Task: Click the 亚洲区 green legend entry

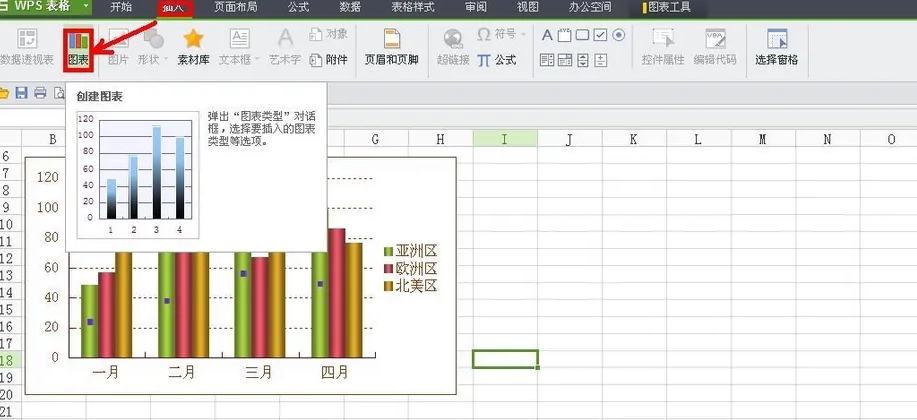Action: (x=411, y=251)
